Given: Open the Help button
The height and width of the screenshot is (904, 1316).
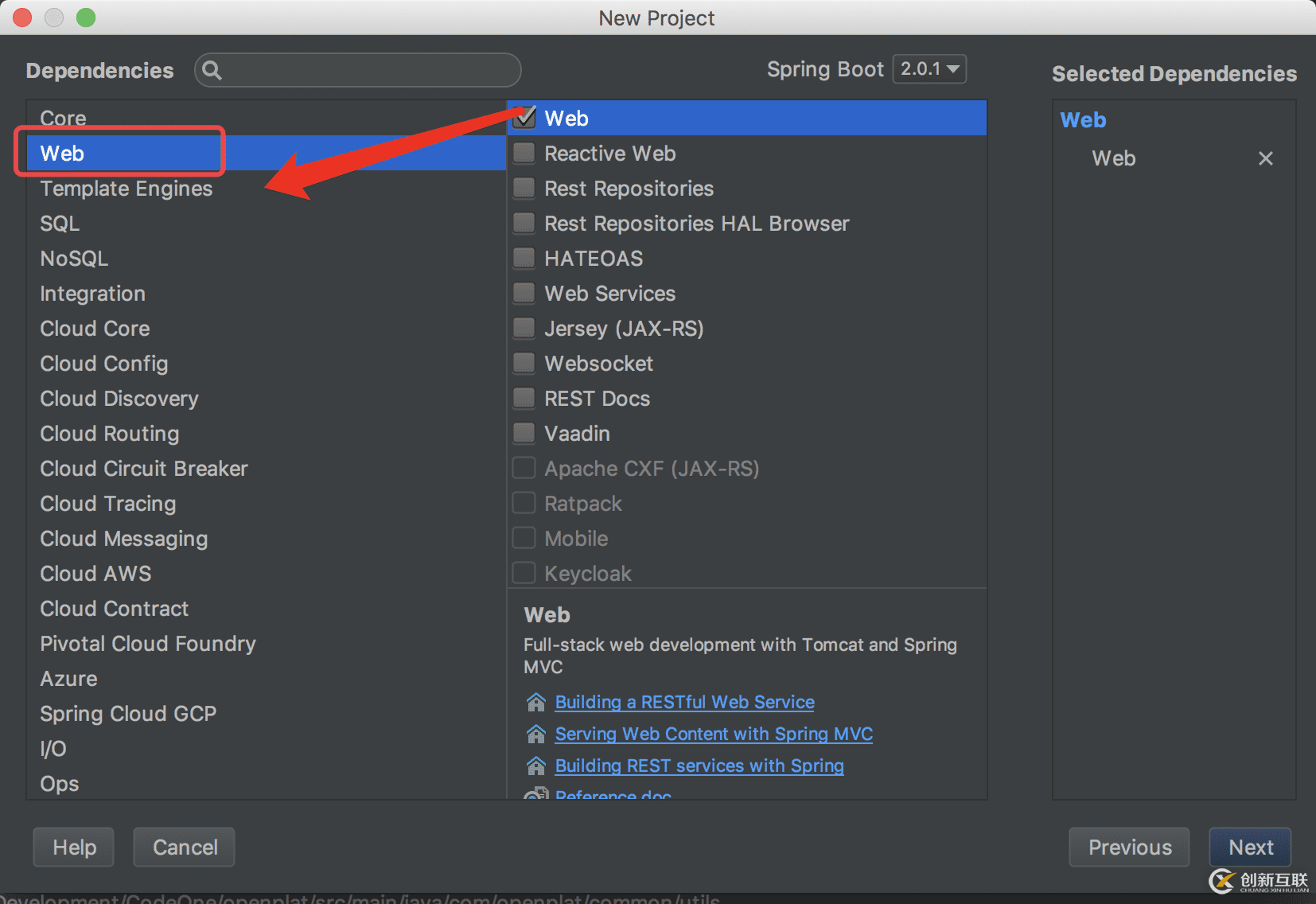Looking at the screenshot, I should tap(74, 847).
